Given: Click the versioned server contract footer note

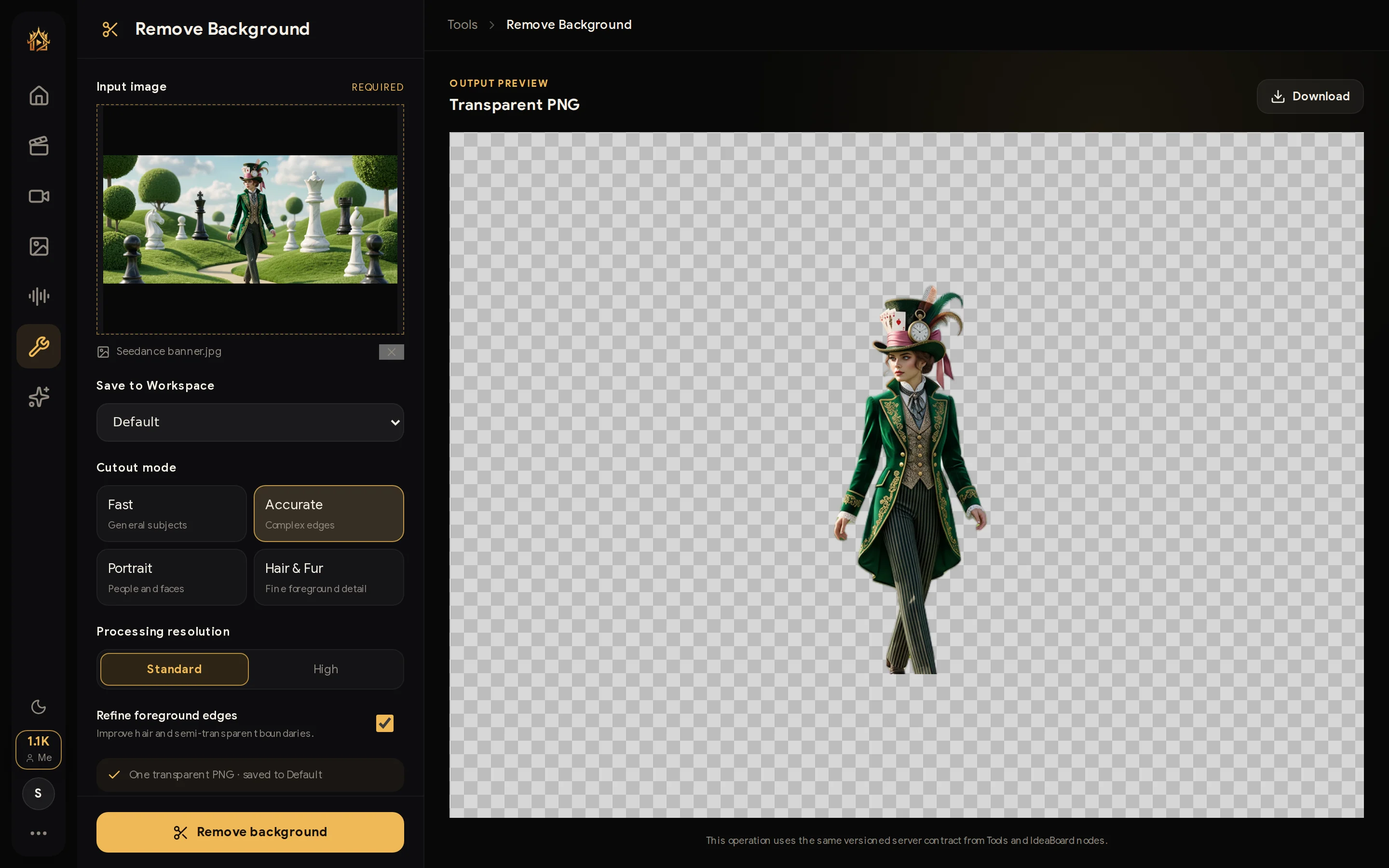Looking at the screenshot, I should click(906, 841).
